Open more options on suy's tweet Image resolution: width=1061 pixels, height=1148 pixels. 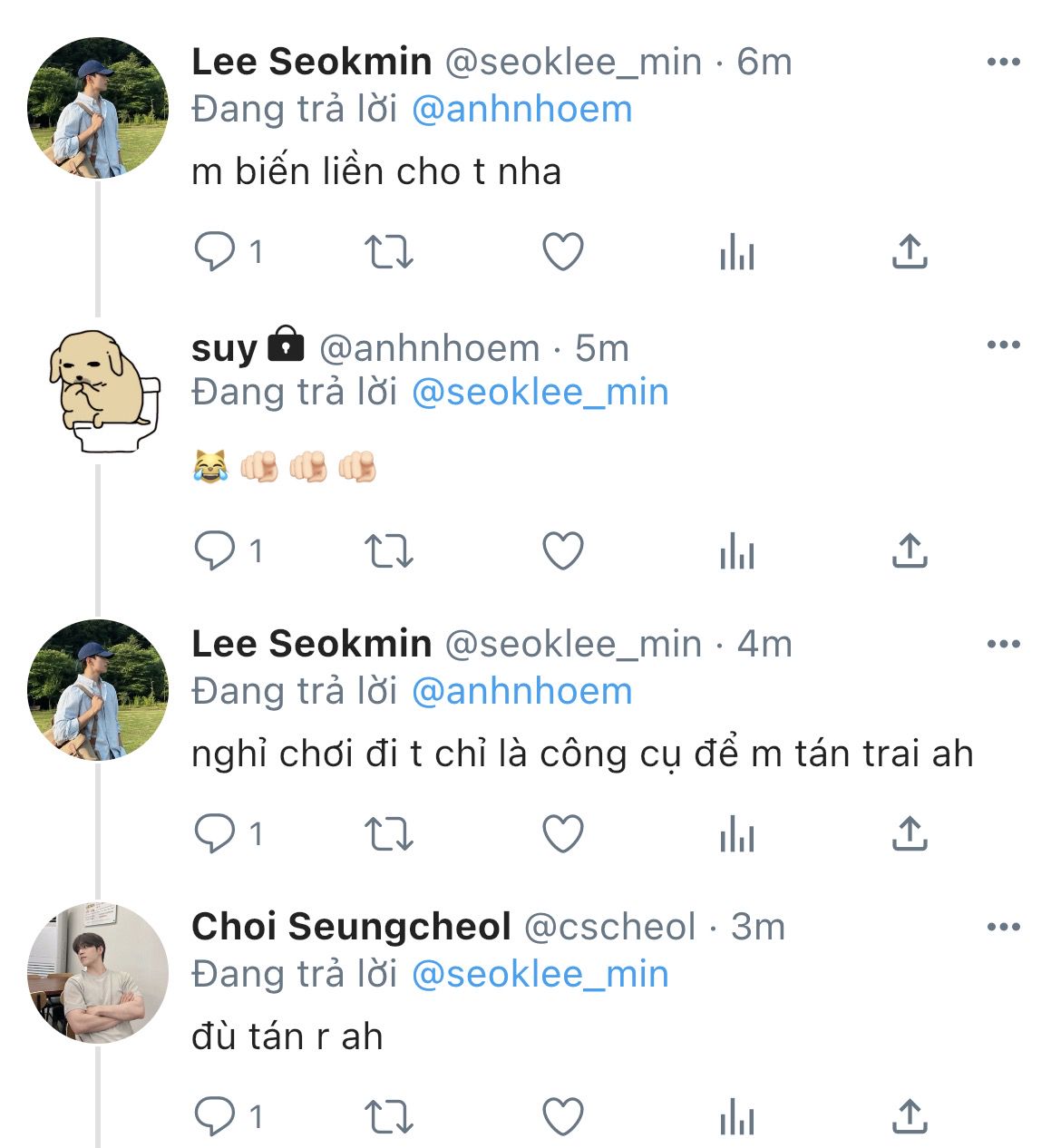click(1003, 345)
